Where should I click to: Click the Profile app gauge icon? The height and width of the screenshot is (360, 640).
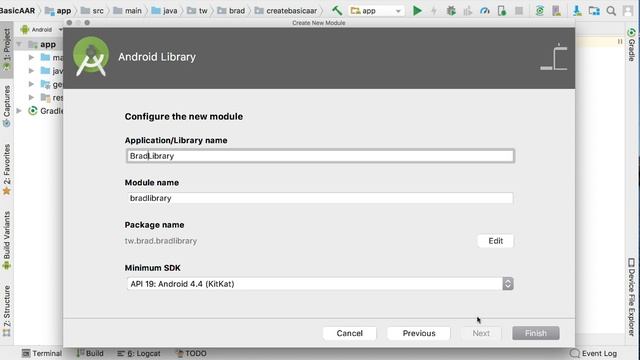click(484, 11)
